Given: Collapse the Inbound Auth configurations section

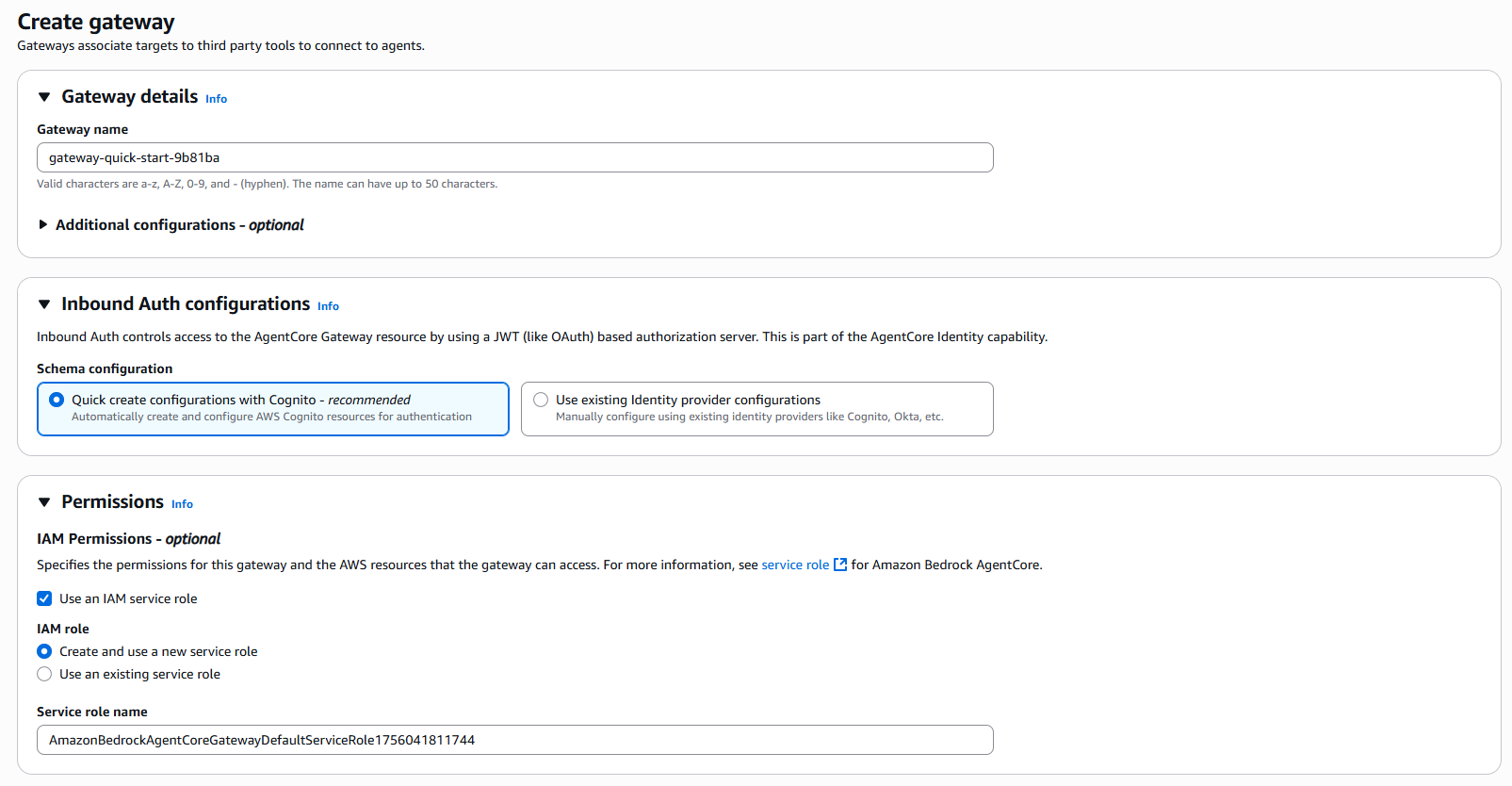Looking at the screenshot, I should click(x=44, y=304).
